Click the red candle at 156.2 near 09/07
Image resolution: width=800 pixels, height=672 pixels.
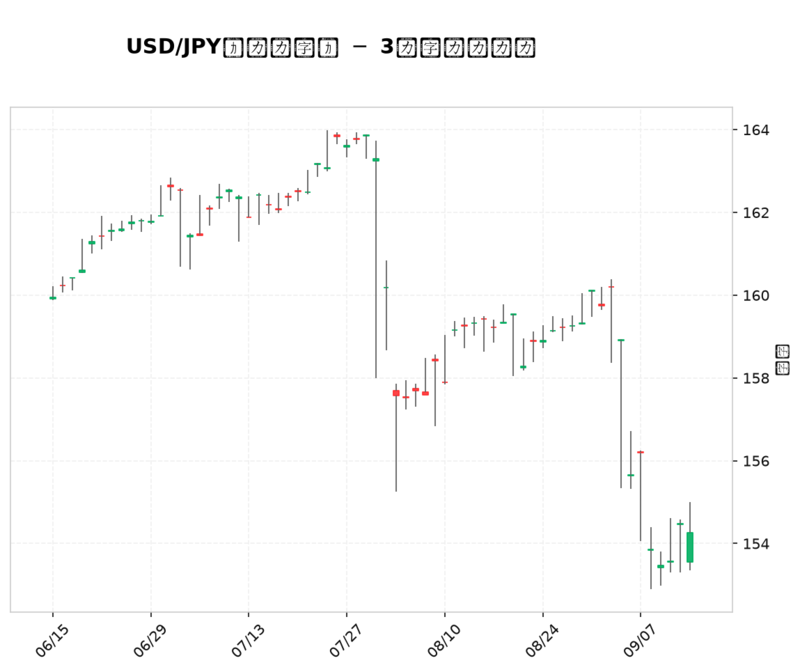click(x=641, y=452)
